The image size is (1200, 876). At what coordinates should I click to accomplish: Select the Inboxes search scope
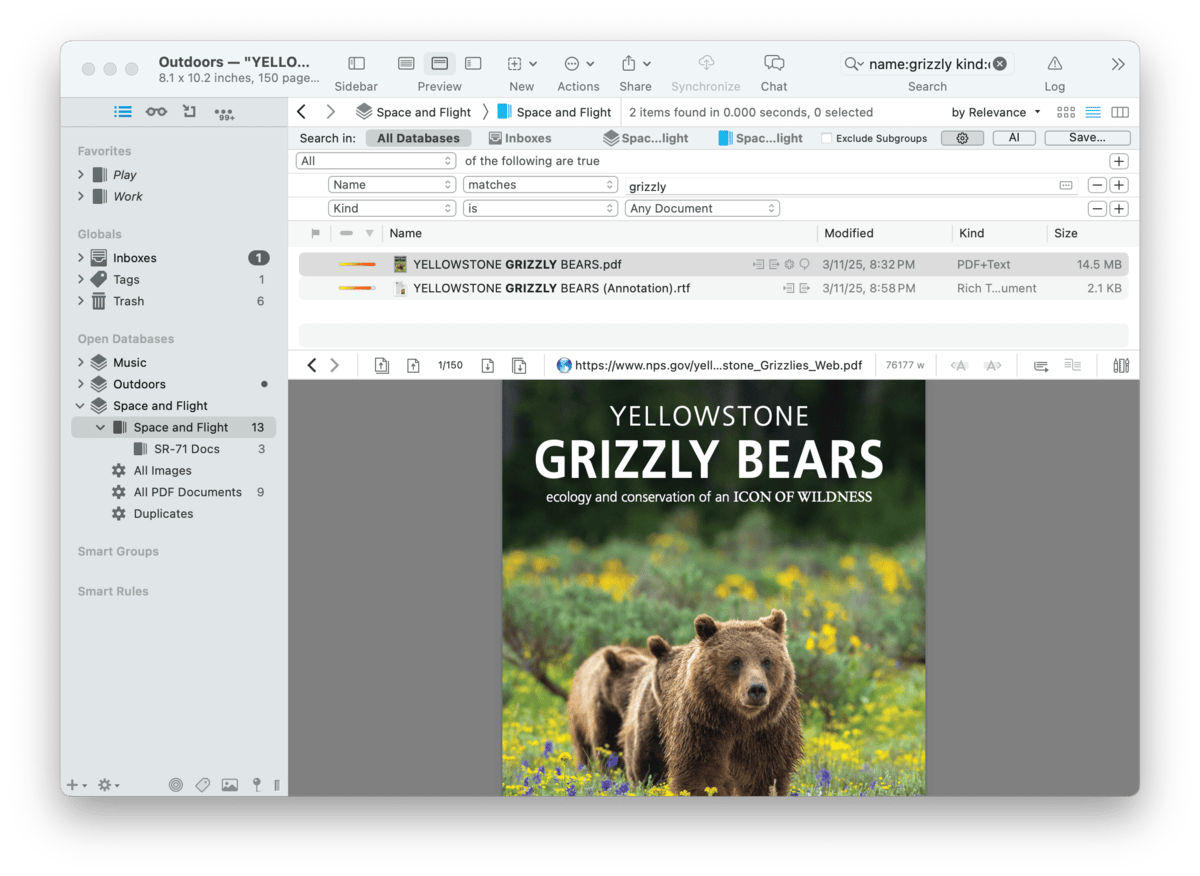[x=520, y=138]
